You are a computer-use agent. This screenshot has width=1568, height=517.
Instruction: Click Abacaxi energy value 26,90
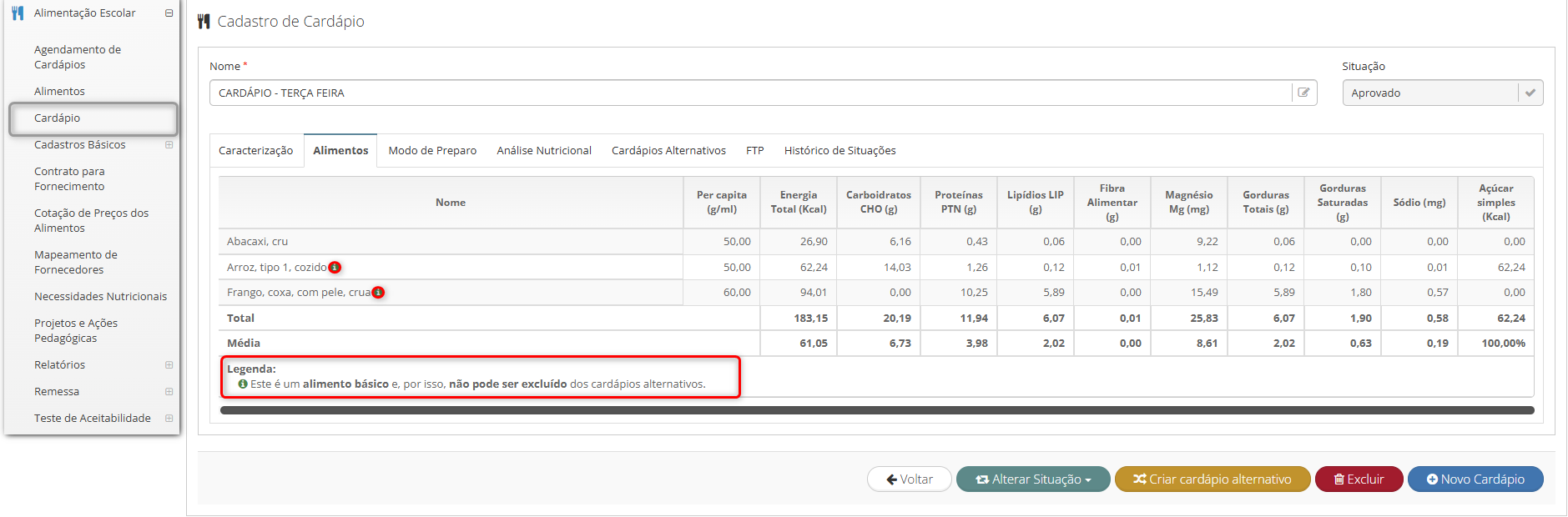814,242
